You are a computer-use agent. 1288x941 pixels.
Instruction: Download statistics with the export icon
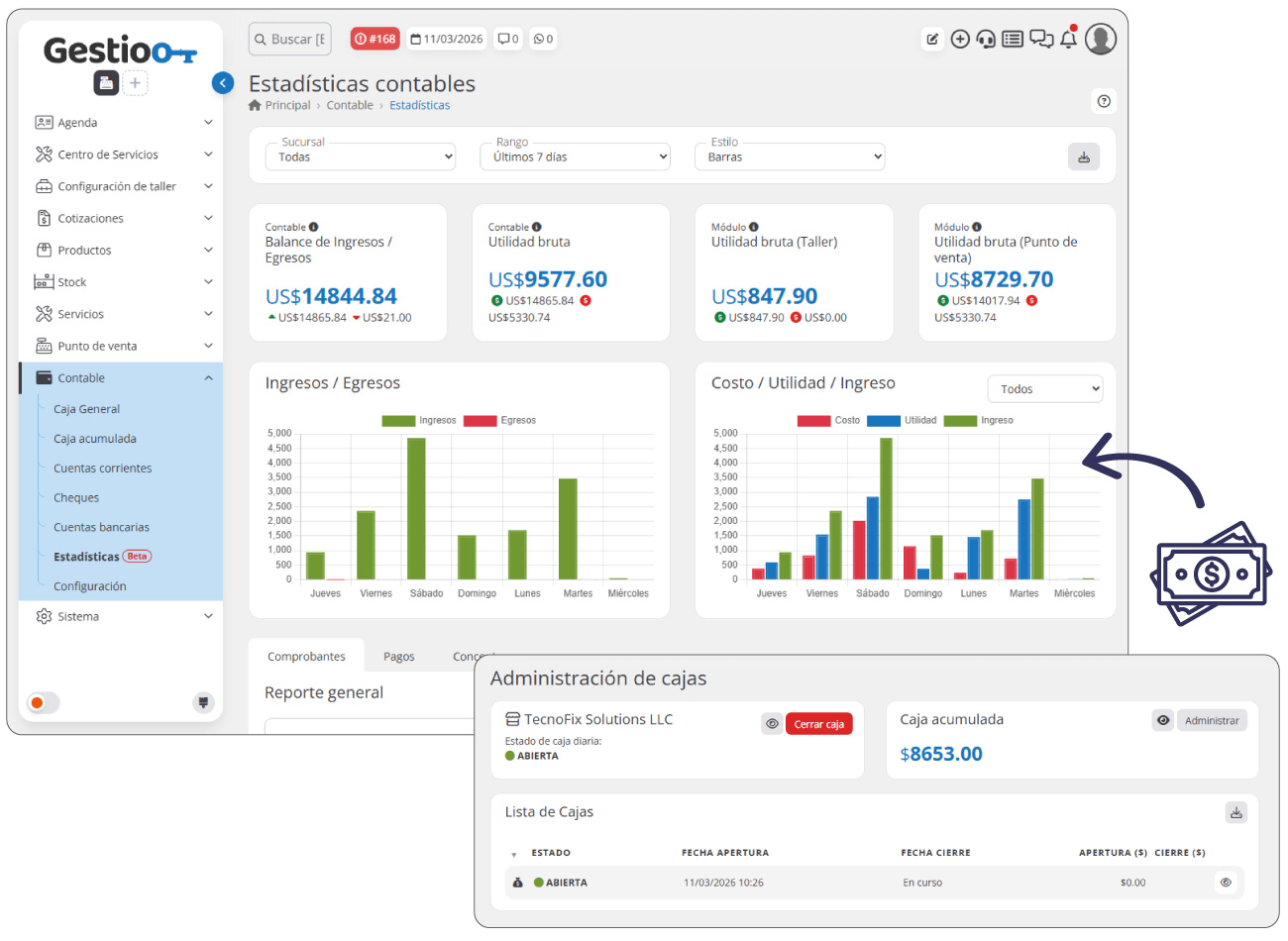(1084, 157)
